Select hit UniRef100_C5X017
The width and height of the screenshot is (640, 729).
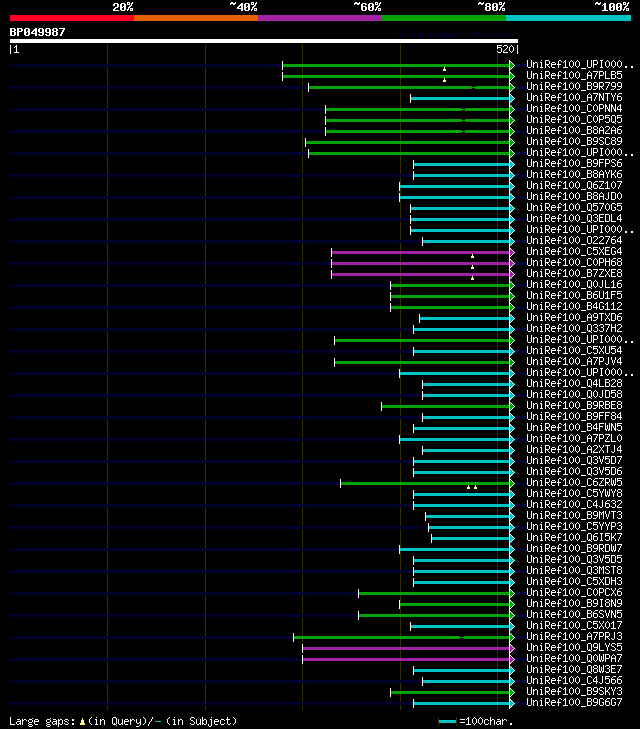(574, 626)
